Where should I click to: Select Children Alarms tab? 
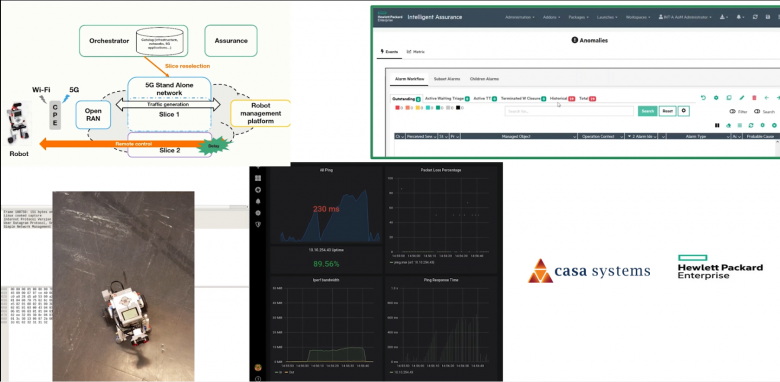click(x=484, y=79)
